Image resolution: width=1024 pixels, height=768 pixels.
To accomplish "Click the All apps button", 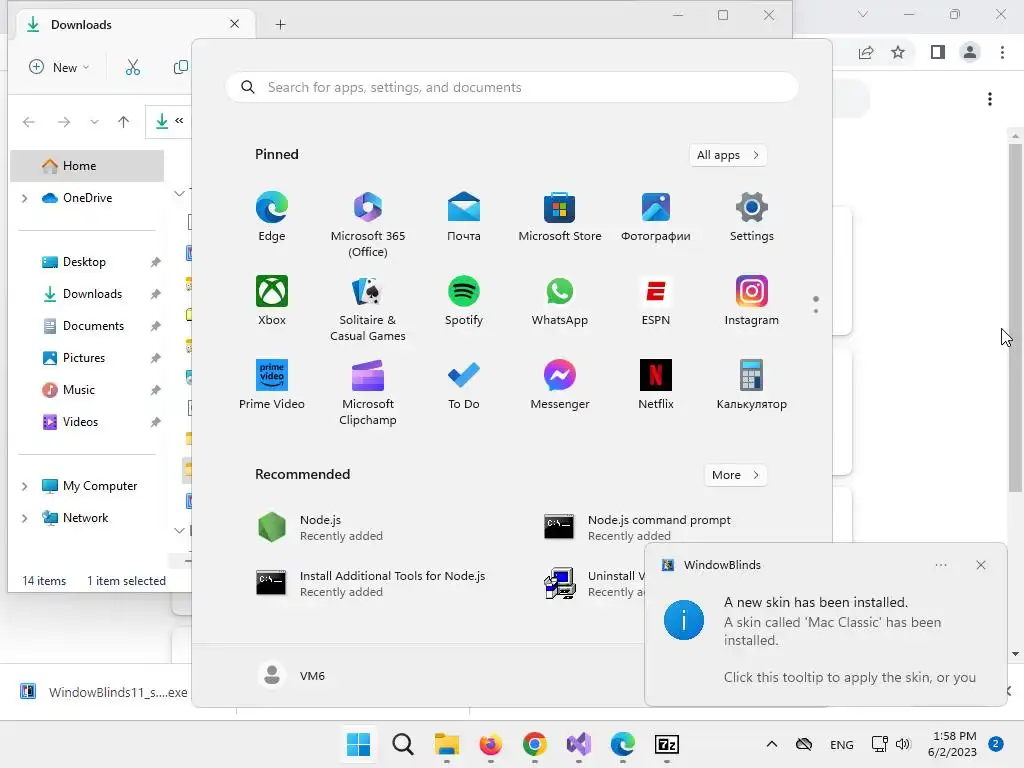I will (x=728, y=155).
